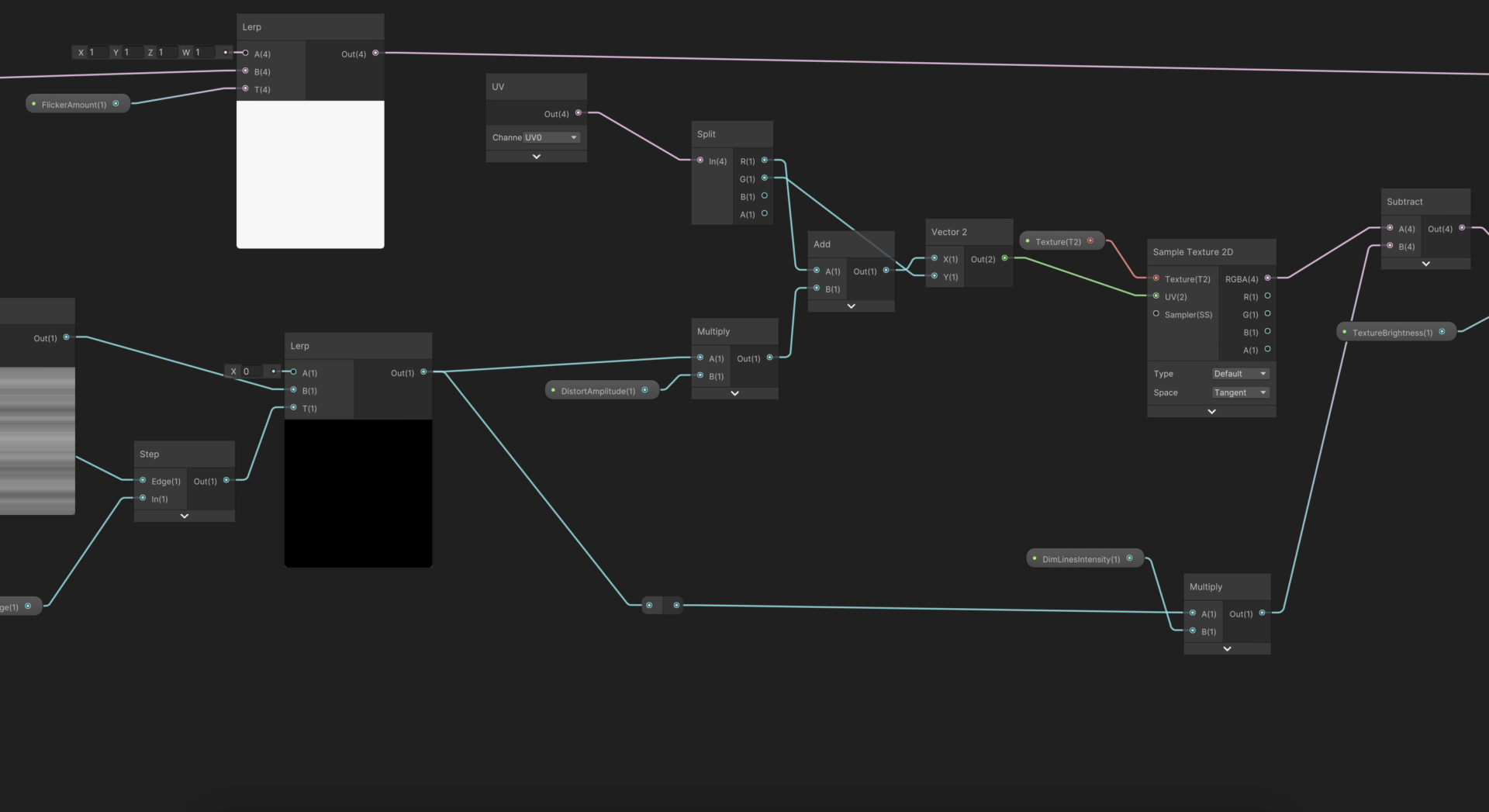1489x812 pixels.
Task: Open the Space dropdown set to Tangent
Action: point(1240,392)
